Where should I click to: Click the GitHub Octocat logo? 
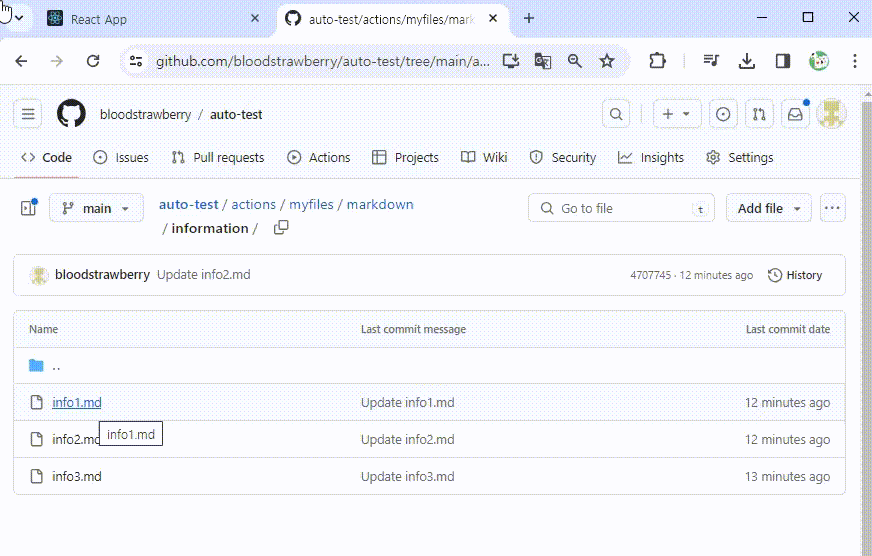pyautogui.click(x=71, y=113)
